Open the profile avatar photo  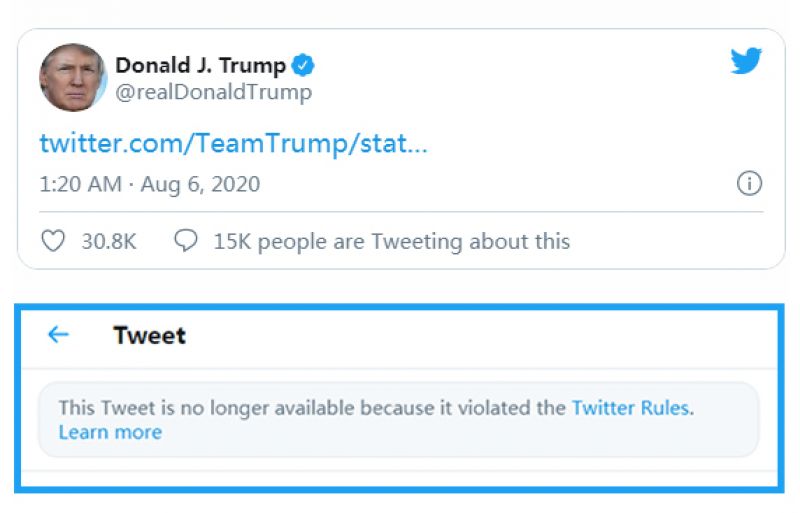73,78
